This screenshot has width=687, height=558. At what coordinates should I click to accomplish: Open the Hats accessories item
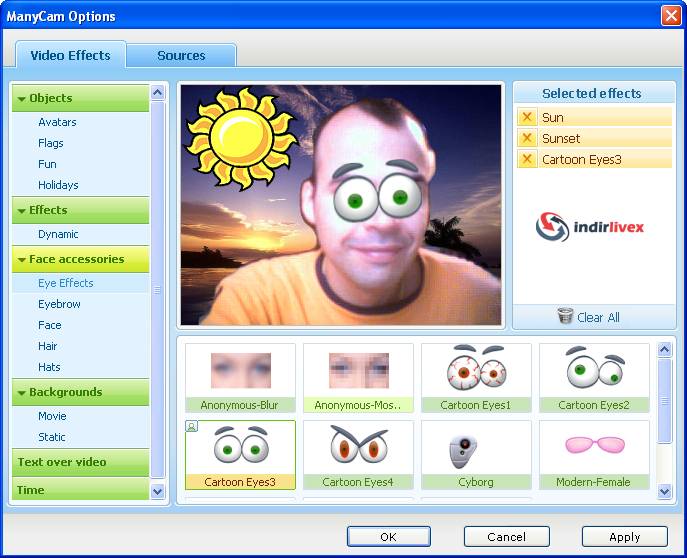tap(50, 367)
